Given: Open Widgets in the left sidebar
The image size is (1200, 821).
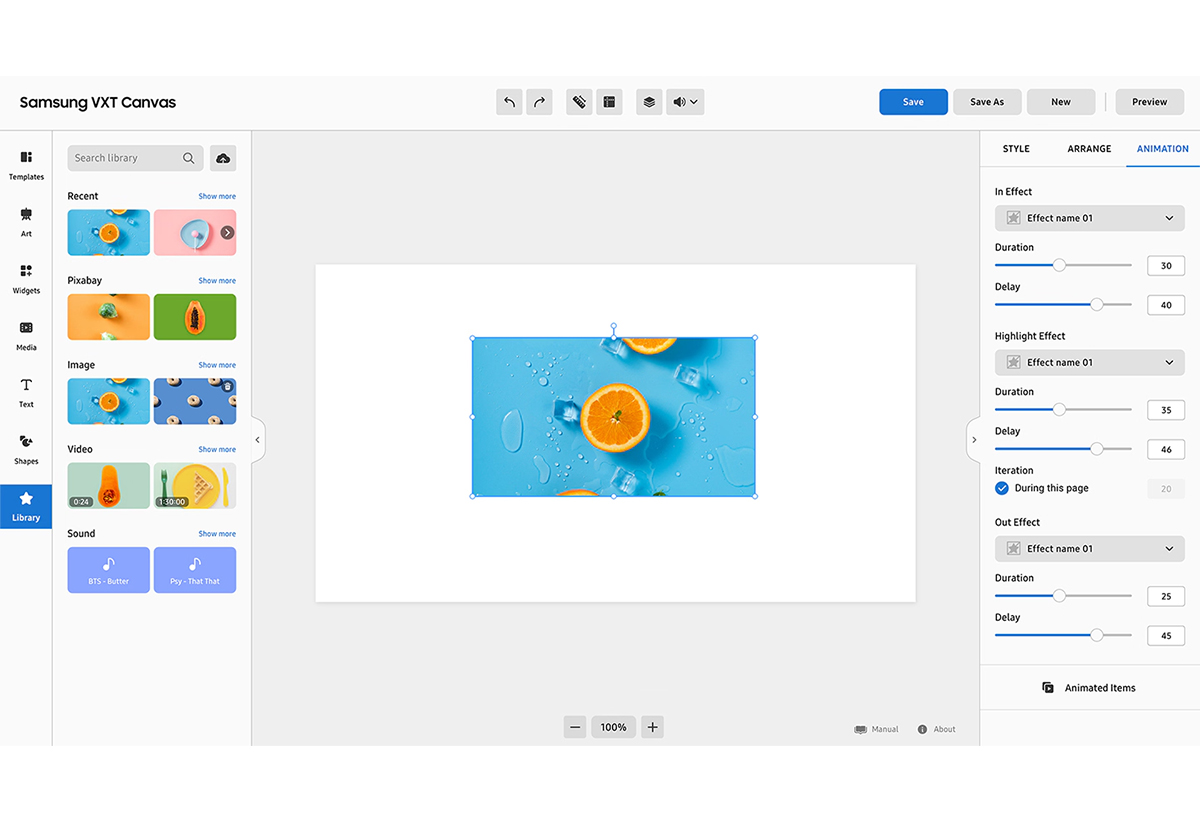Looking at the screenshot, I should pyautogui.click(x=26, y=278).
